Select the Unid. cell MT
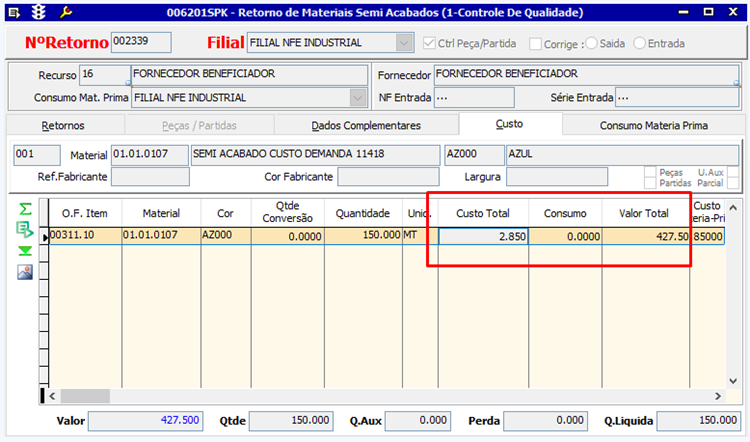 coord(420,236)
